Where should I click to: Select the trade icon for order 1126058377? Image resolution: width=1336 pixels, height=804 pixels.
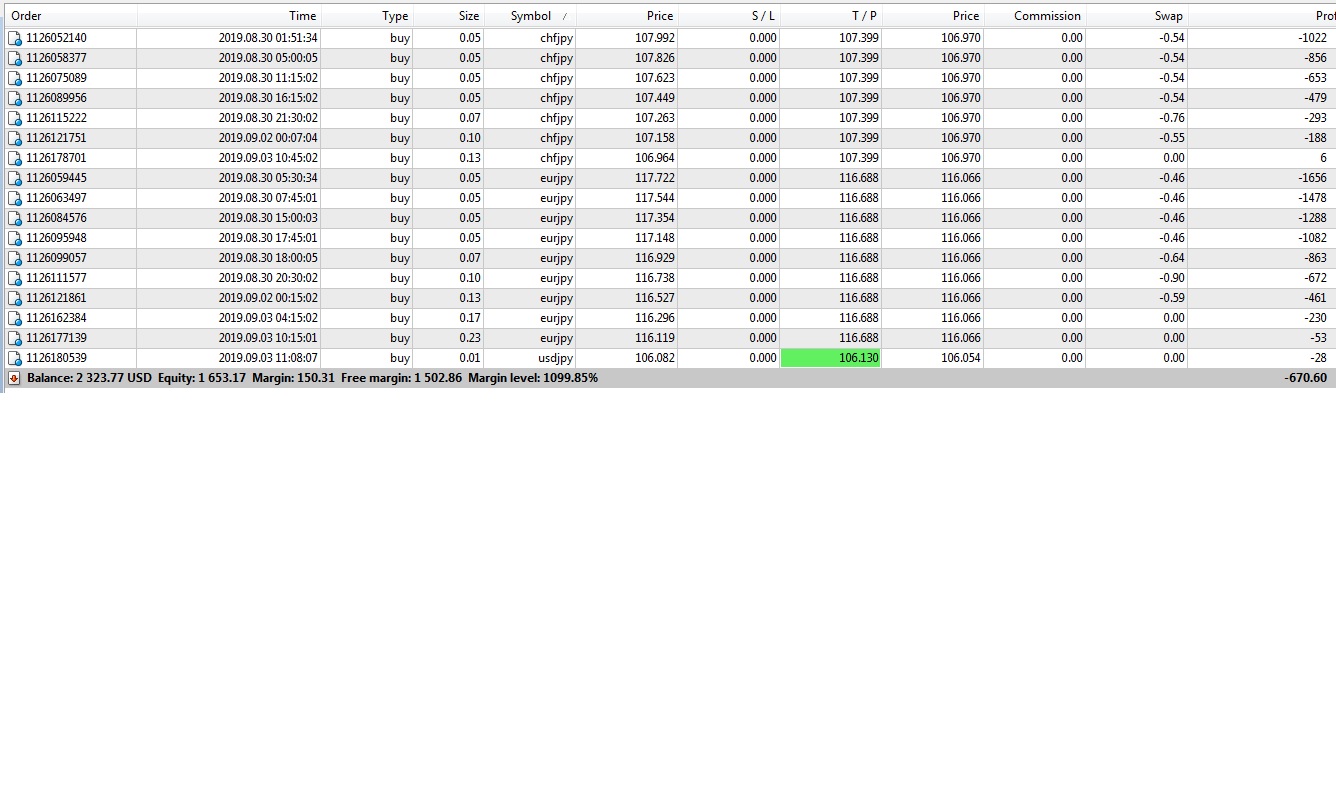pyautogui.click(x=15, y=58)
